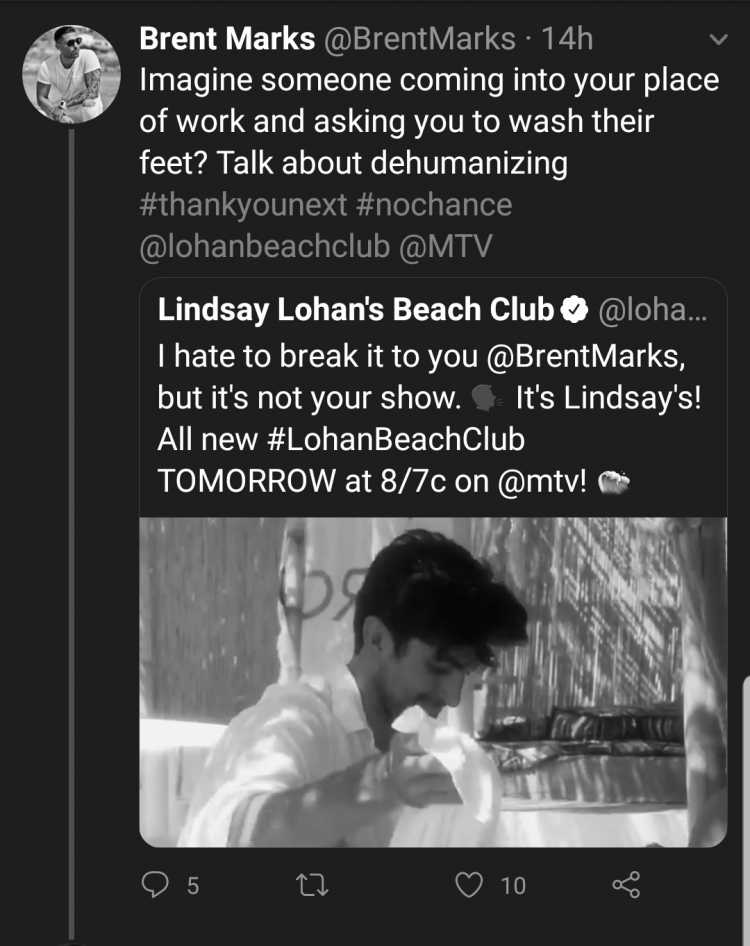Visit the @MTV mention in Brent's tweet
Image resolution: width=750 pixels, height=946 pixels.
(x=445, y=247)
